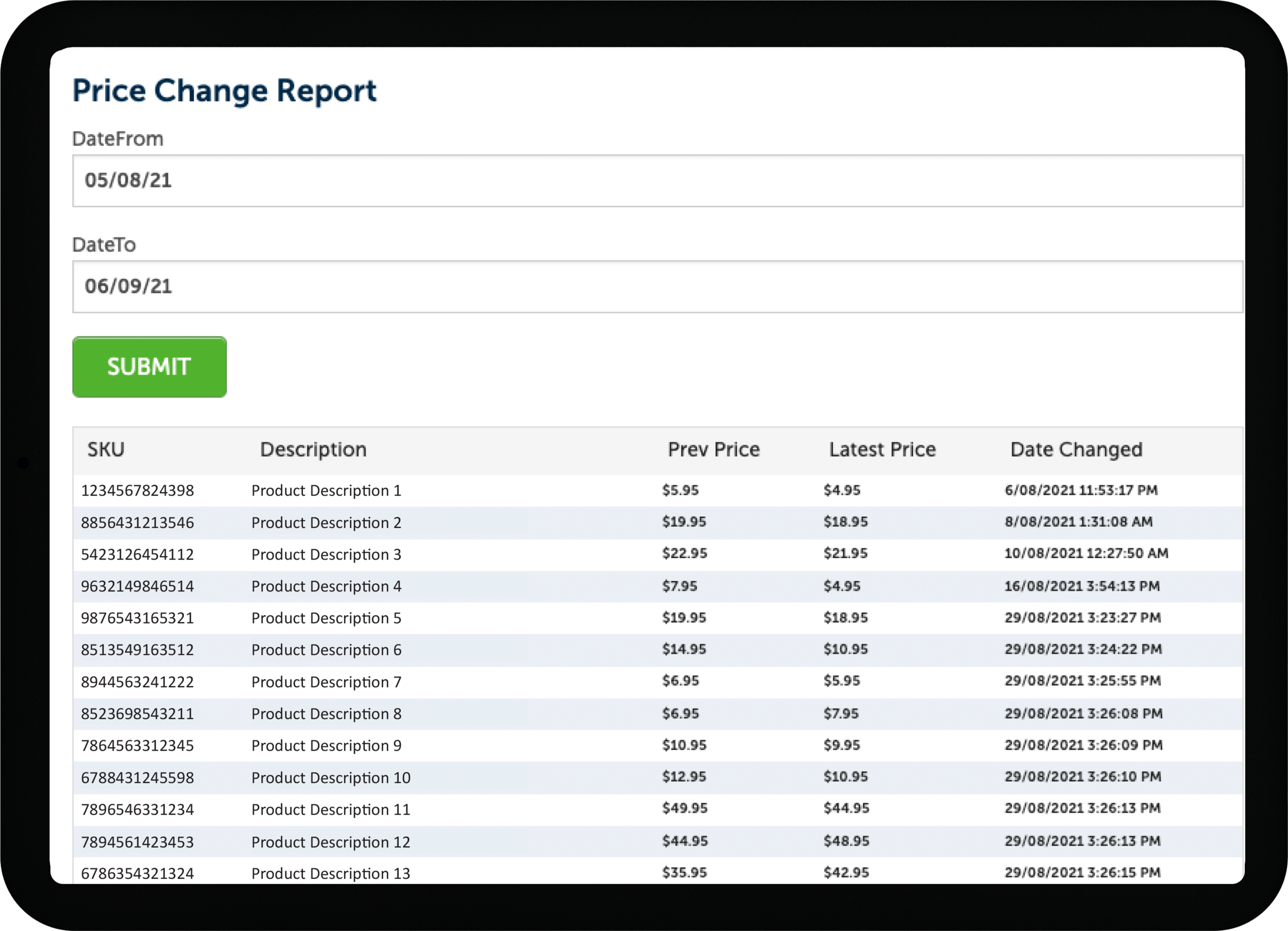Focus the DateTo input field

(657, 287)
